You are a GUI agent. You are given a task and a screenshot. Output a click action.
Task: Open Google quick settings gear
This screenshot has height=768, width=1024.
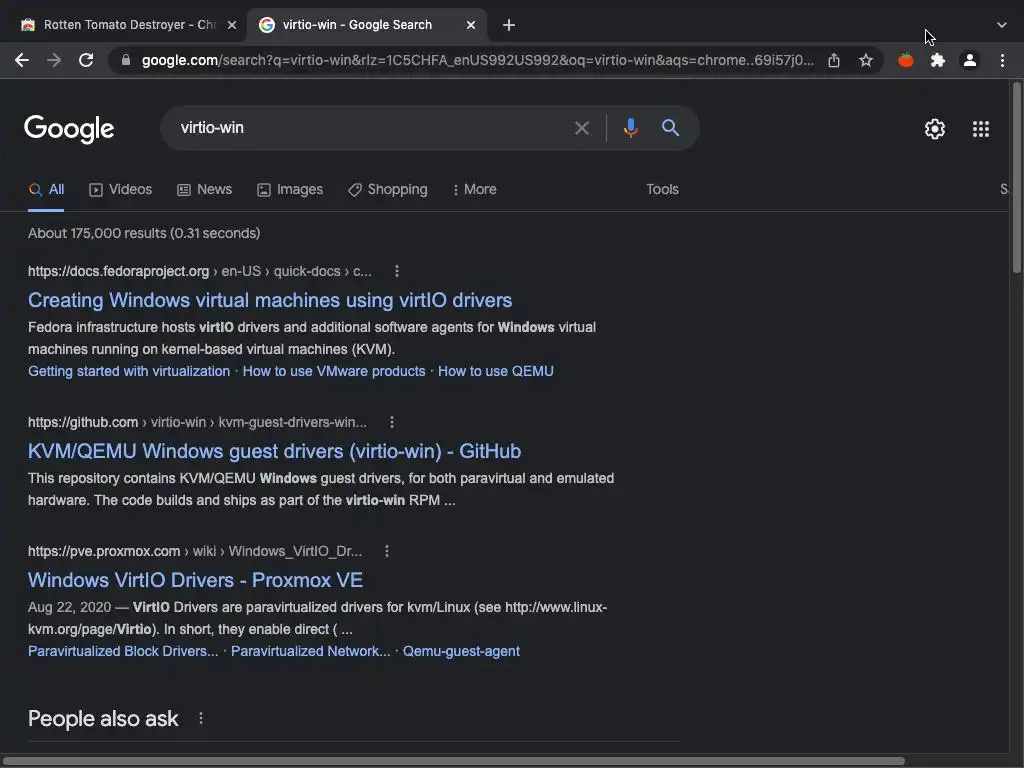pos(935,129)
